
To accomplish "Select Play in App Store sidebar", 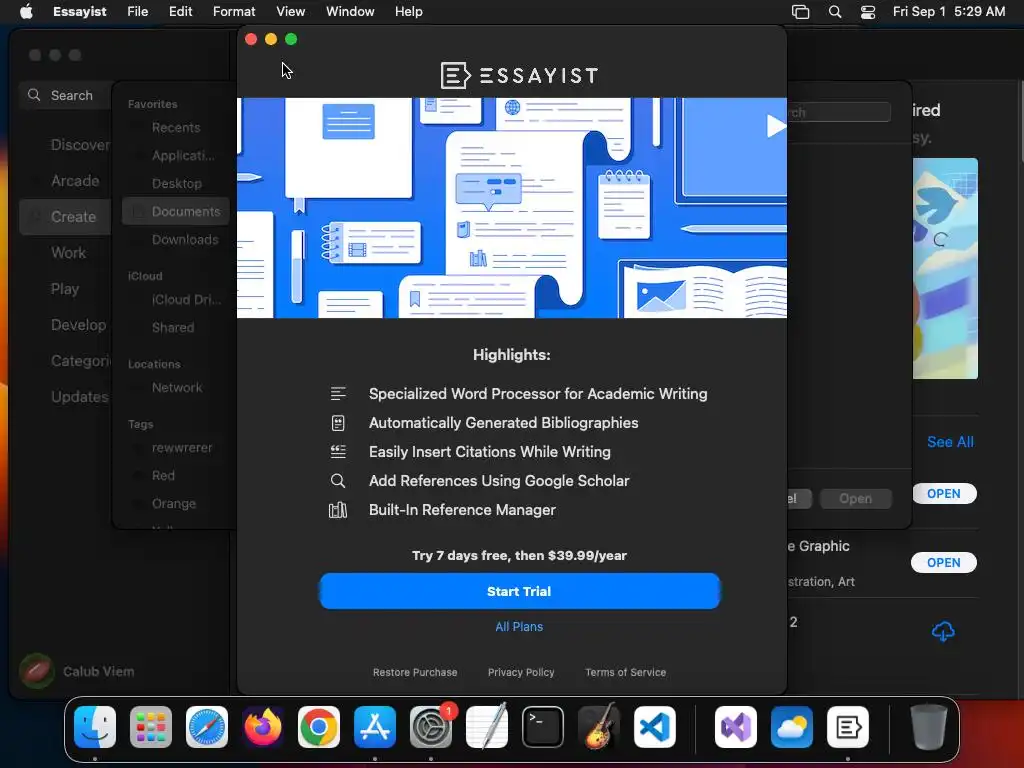I will coord(65,289).
